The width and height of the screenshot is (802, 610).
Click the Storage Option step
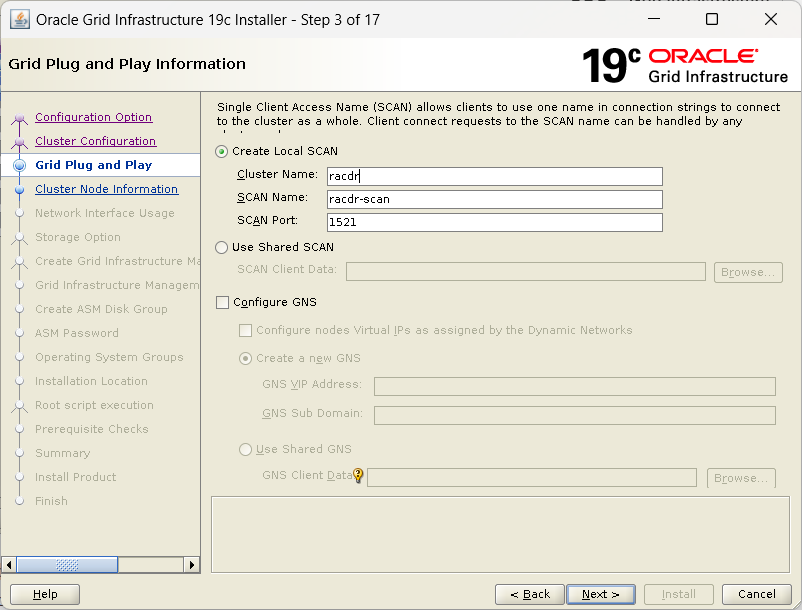pyautogui.click(x=78, y=237)
